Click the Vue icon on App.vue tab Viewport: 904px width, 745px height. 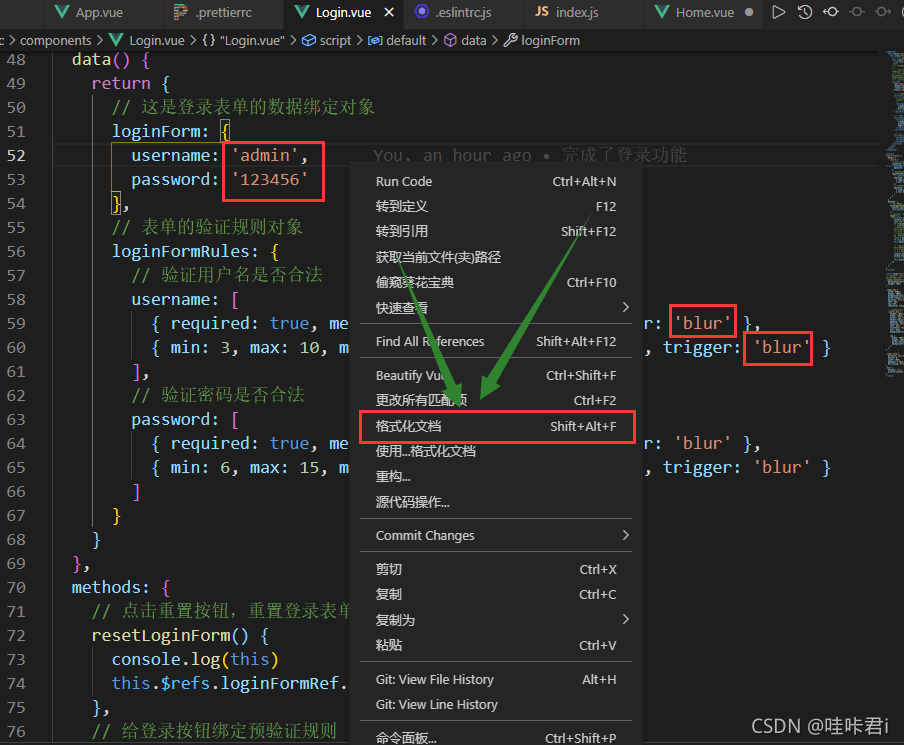click(62, 12)
